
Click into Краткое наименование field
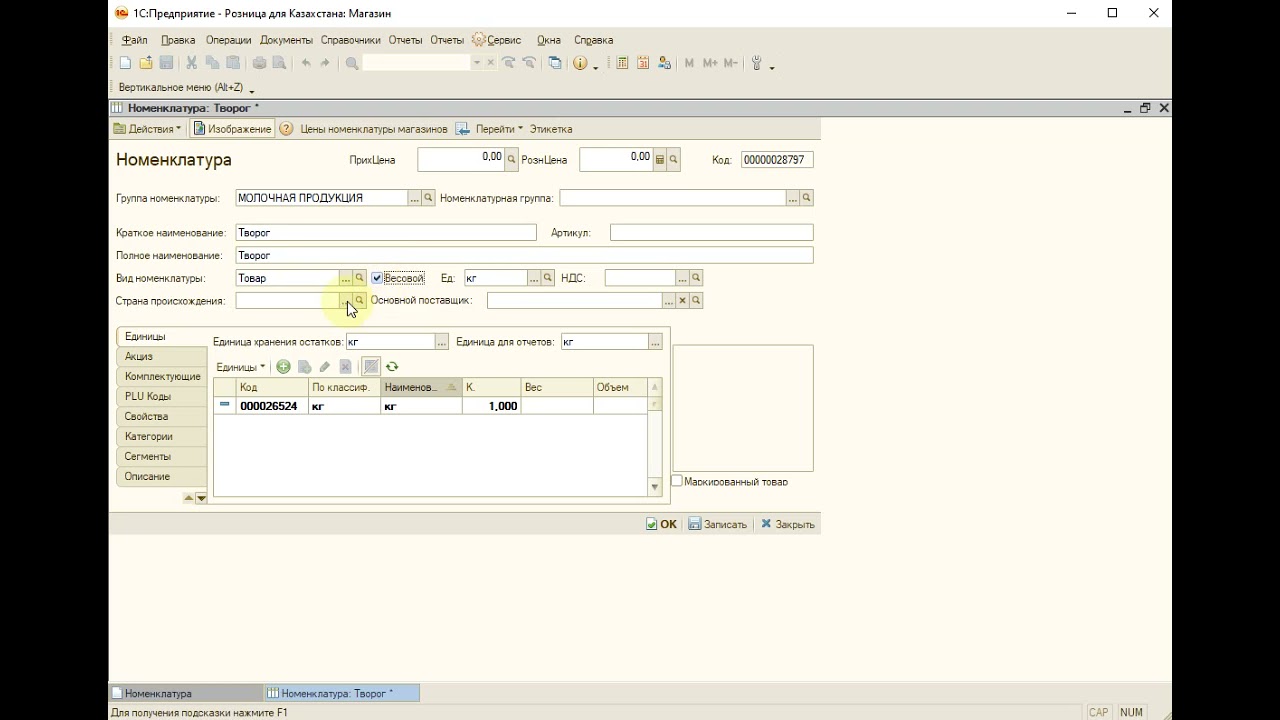386,233
